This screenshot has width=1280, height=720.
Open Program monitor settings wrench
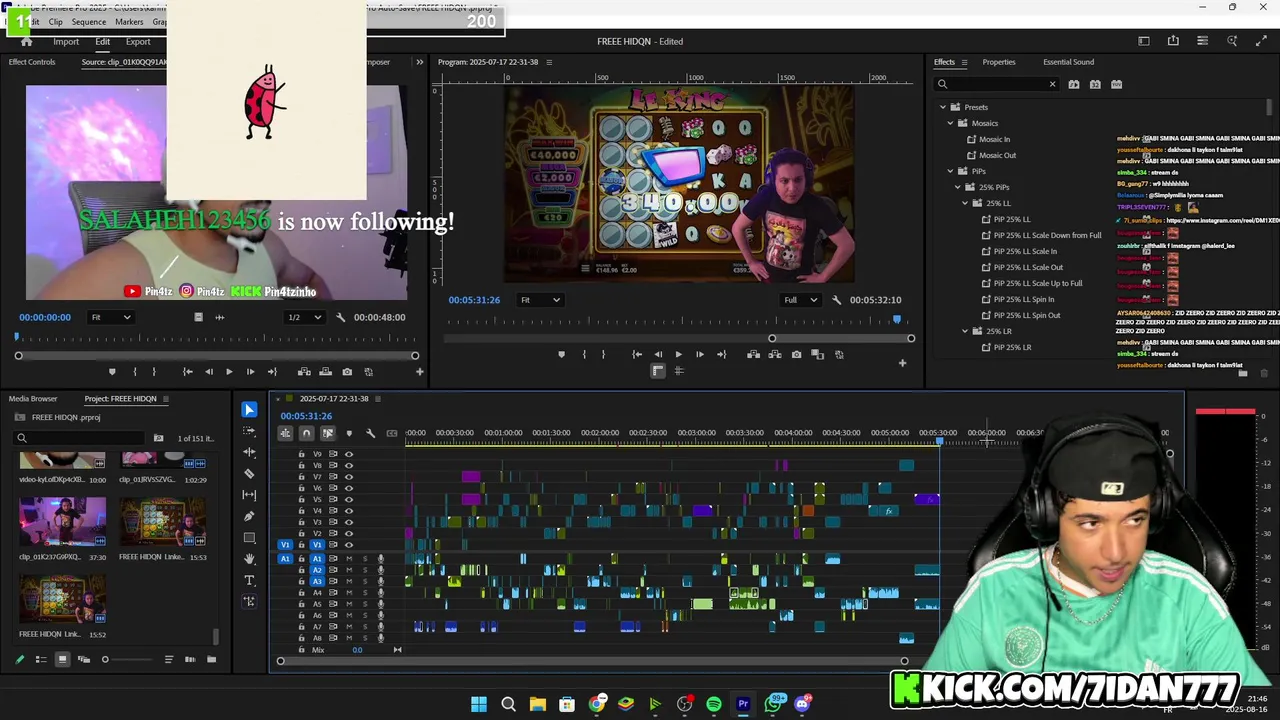click(x=837, y=300)
